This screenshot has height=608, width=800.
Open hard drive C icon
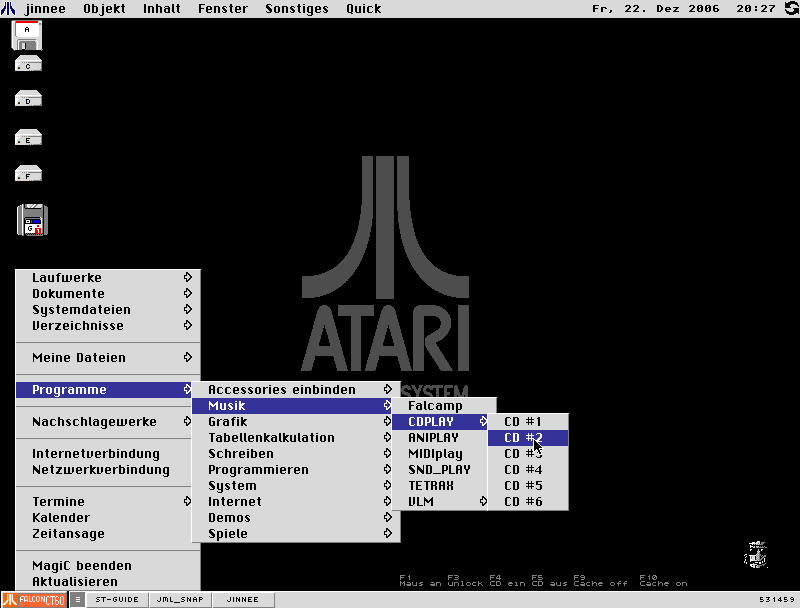[x=28, y=64]
